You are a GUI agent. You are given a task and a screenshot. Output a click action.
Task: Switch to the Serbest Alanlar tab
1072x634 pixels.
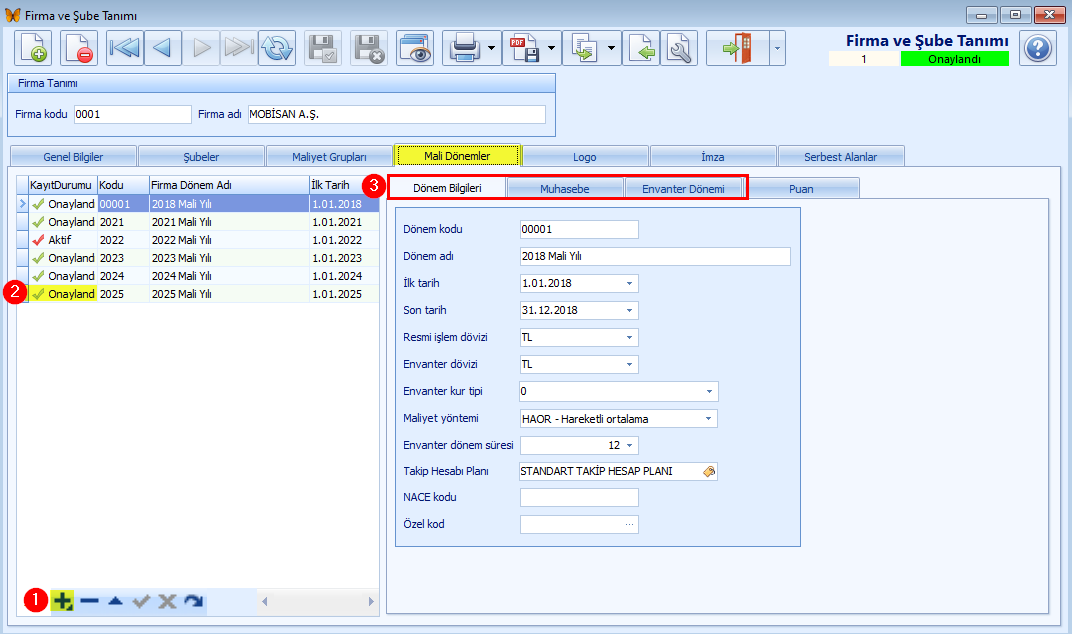[840, 157]
